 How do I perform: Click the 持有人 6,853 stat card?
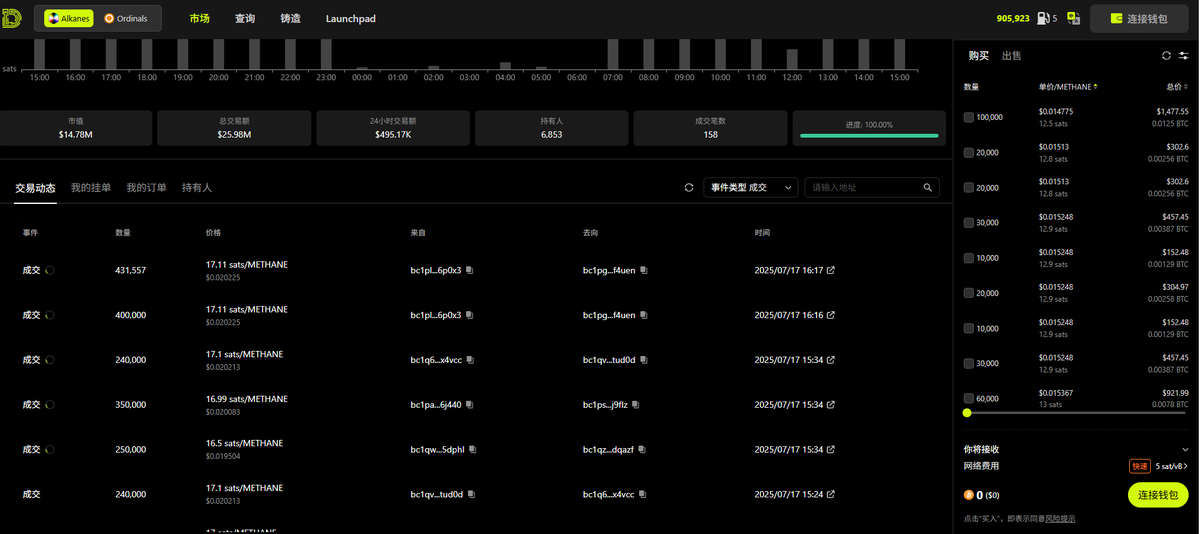552,128
